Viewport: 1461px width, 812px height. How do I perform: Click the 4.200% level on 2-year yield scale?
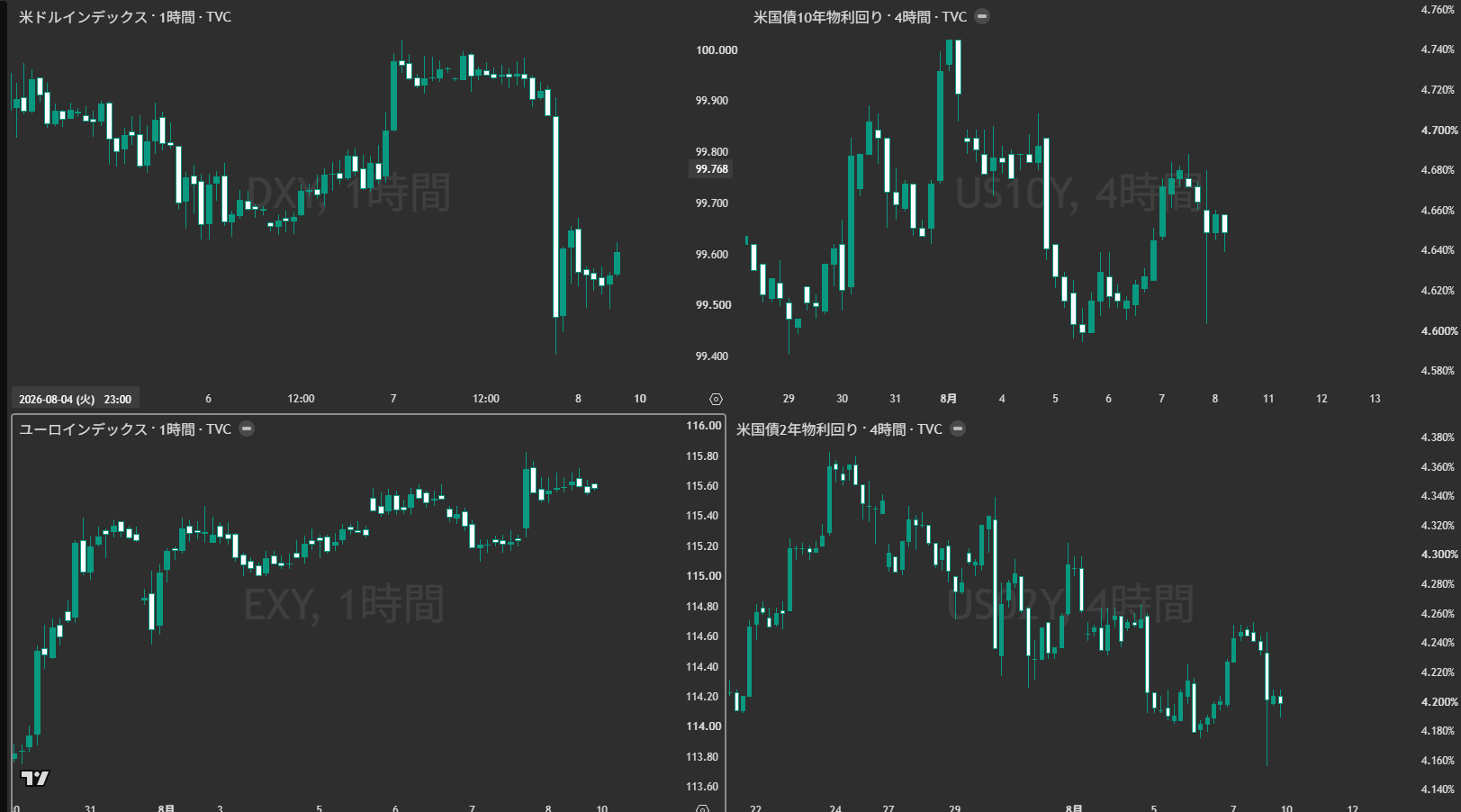(1438, 701)
